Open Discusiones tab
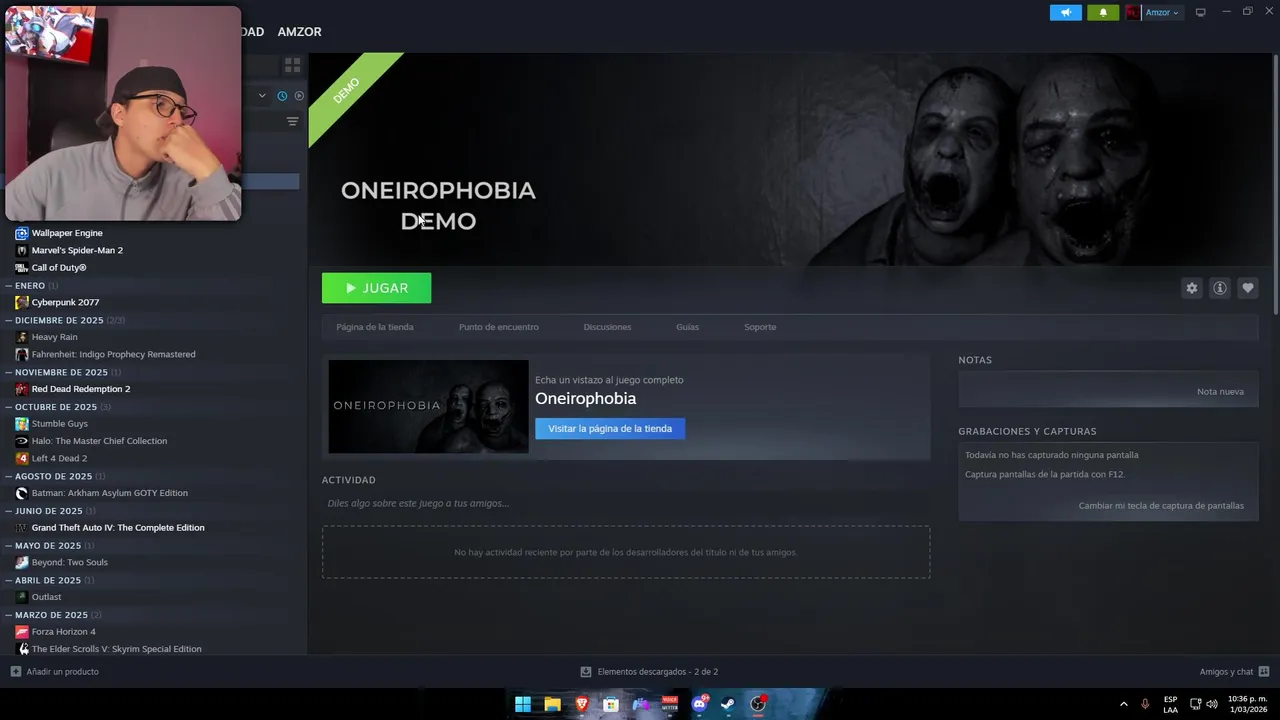 pyautogui.click(x=607, y=327)
